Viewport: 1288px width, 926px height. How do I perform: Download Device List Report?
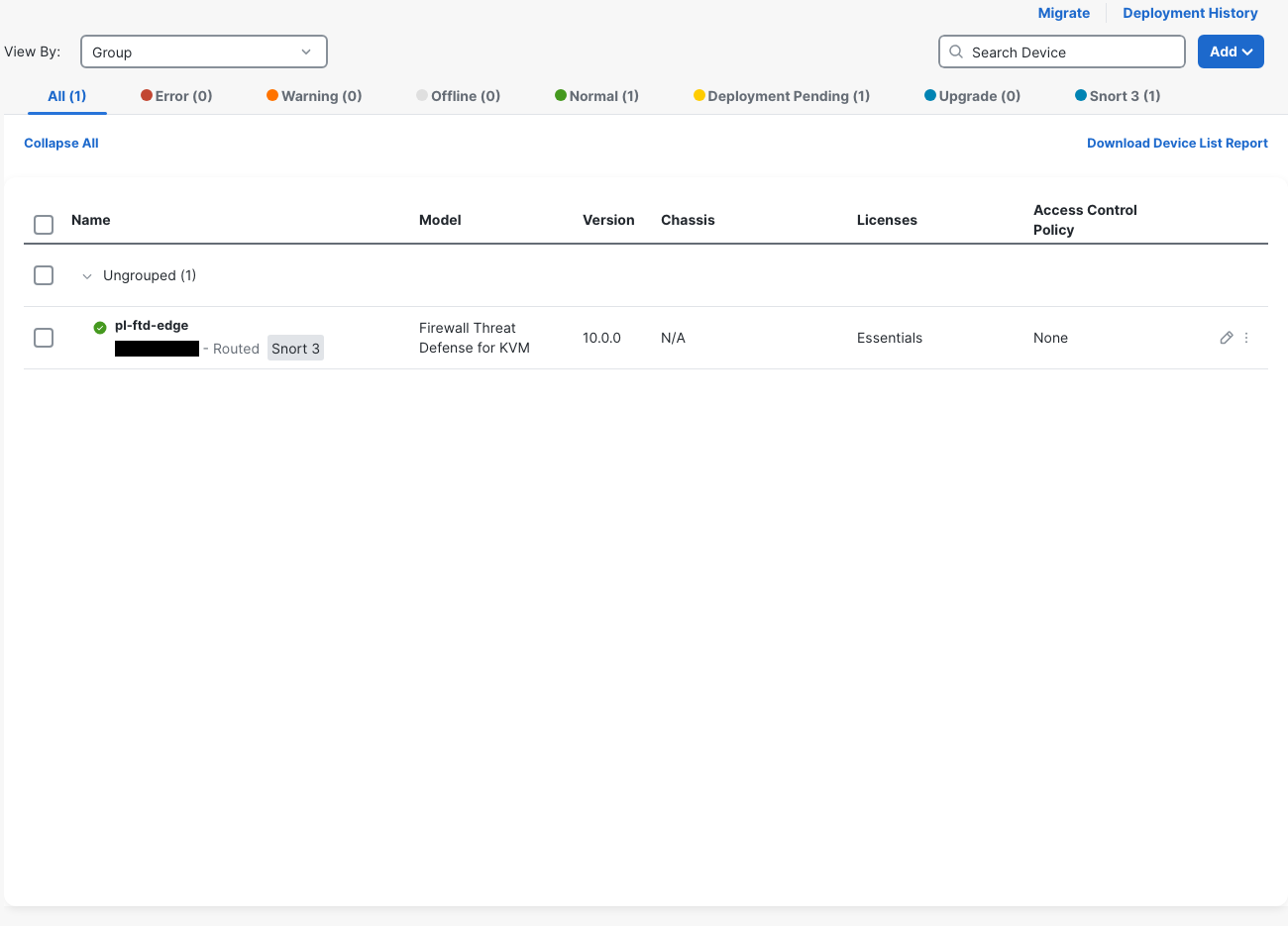point(1177,144)
